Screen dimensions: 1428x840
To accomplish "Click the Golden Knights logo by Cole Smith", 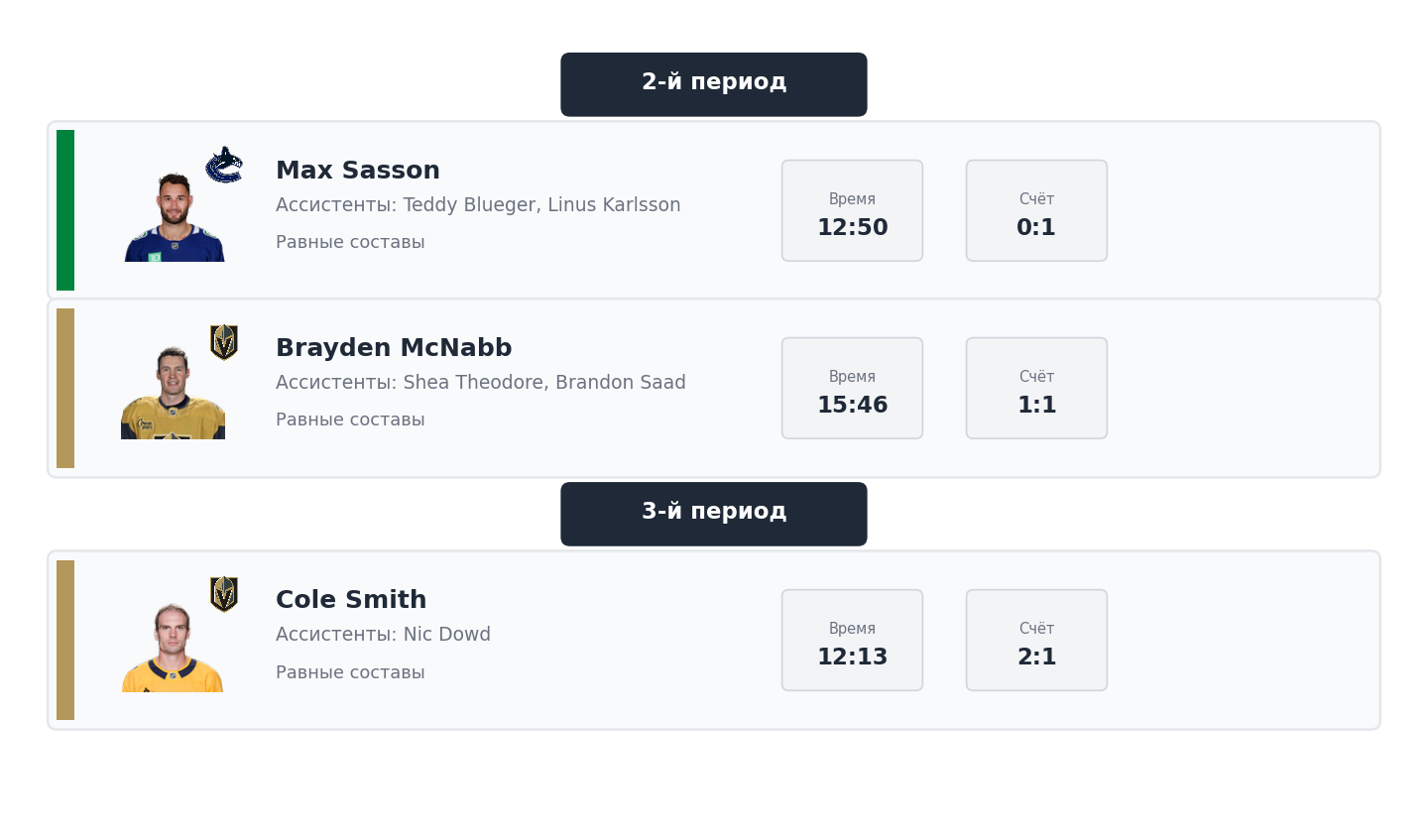I will point(224,594).
